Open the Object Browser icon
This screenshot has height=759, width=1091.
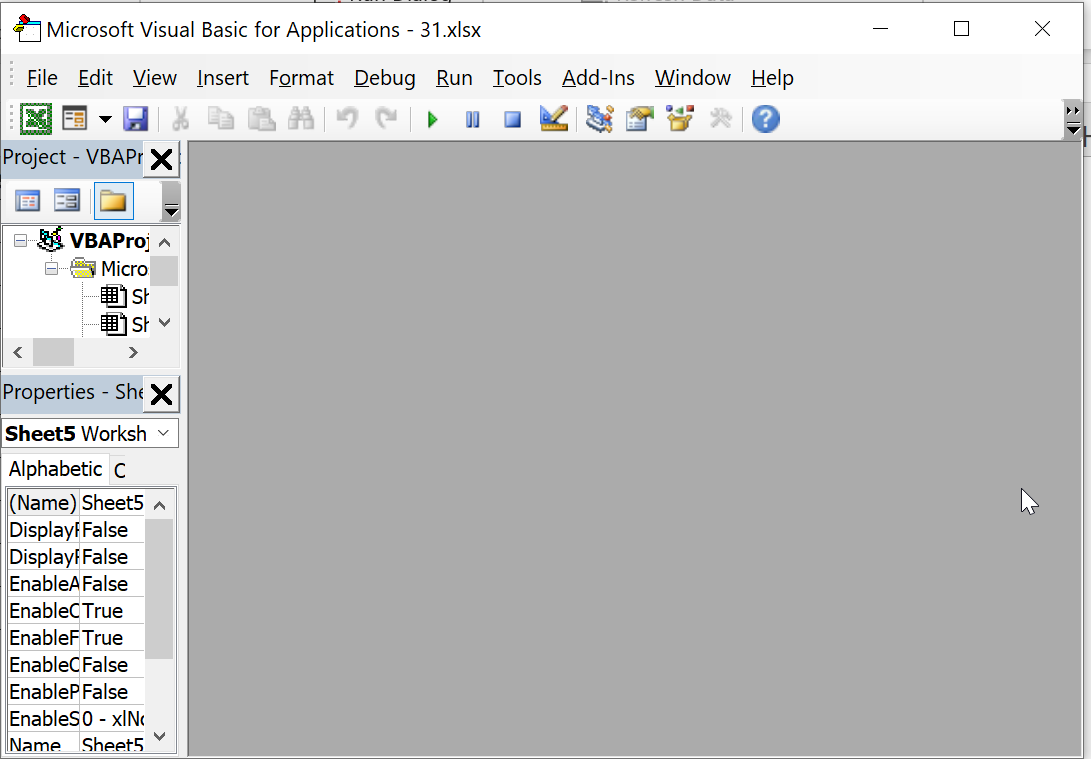(x=680, y=119)
